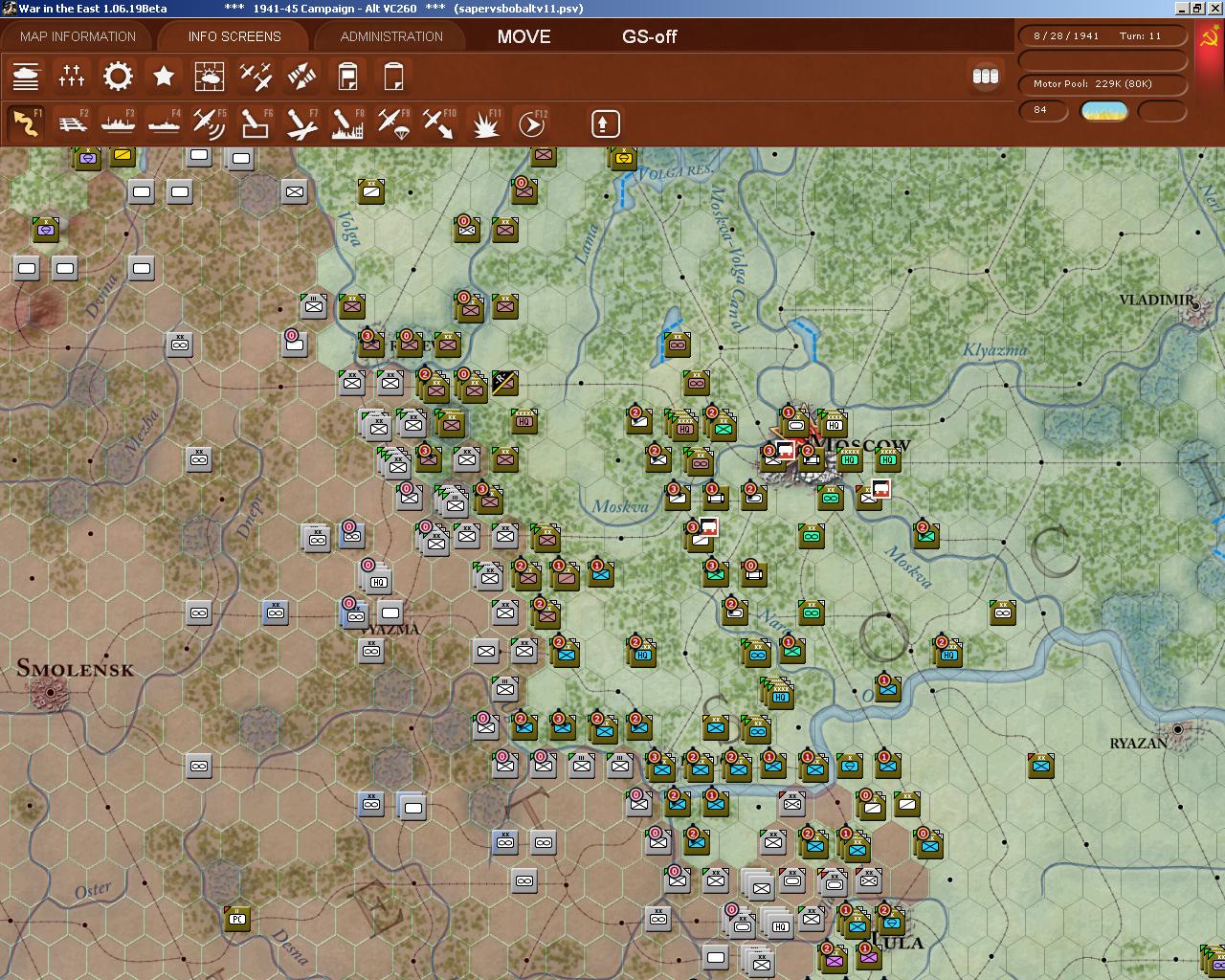Click the clear weather indicator
Image resolution: width=1225 pixels, height=980 pixels.
(x=1103, y=111)
